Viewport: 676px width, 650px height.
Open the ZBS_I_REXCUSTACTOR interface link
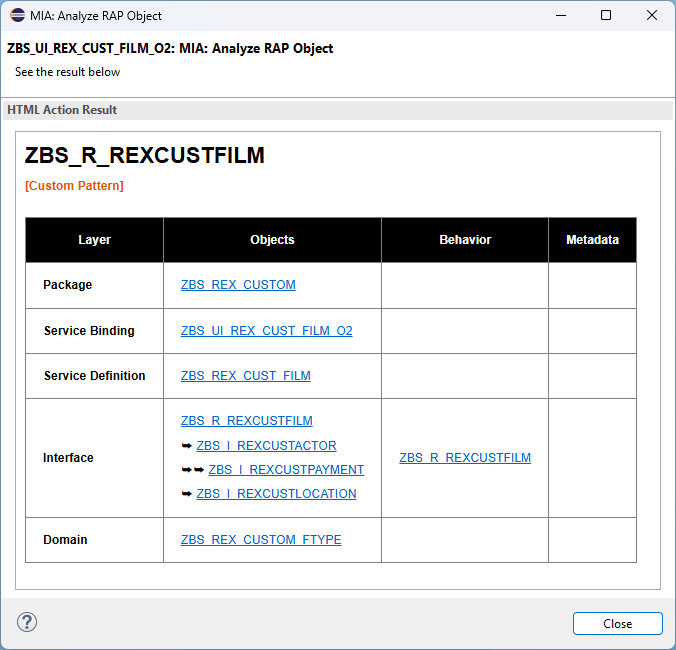pyautogui.click(x=266, y=446)
